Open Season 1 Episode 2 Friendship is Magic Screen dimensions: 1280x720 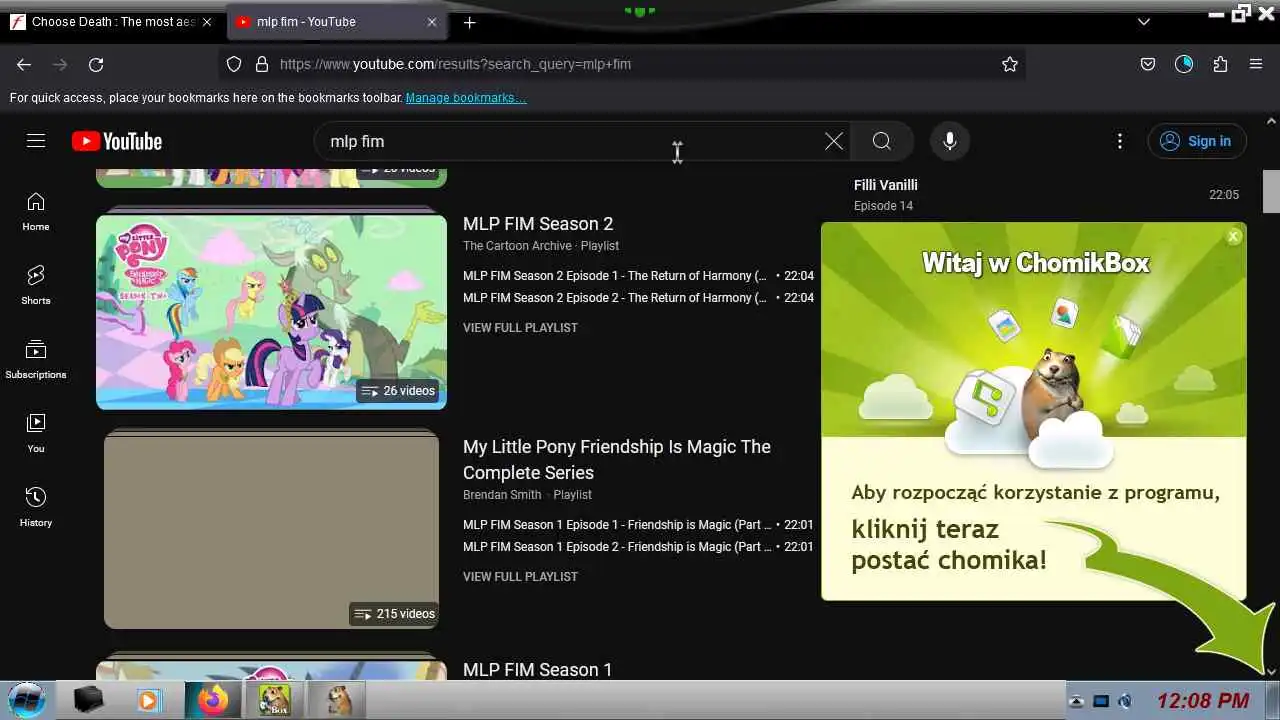638,547
